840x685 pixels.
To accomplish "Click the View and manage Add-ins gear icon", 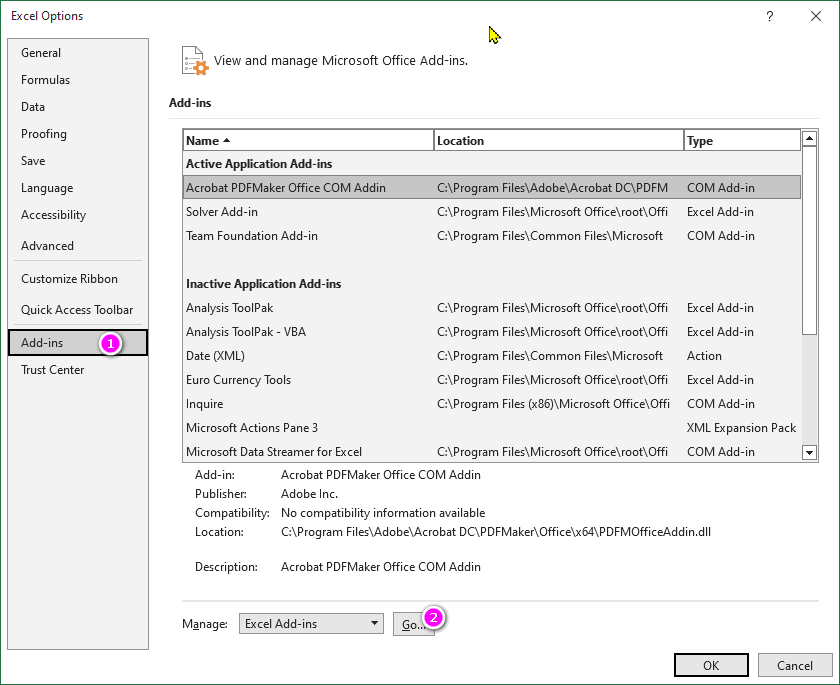I will (194, 60).
